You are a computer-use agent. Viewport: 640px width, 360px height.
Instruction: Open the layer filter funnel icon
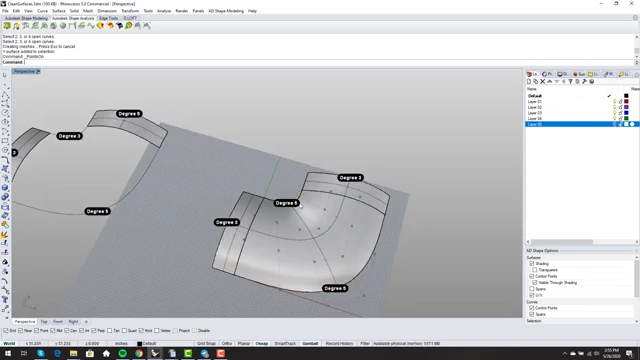tap(570, 82)
